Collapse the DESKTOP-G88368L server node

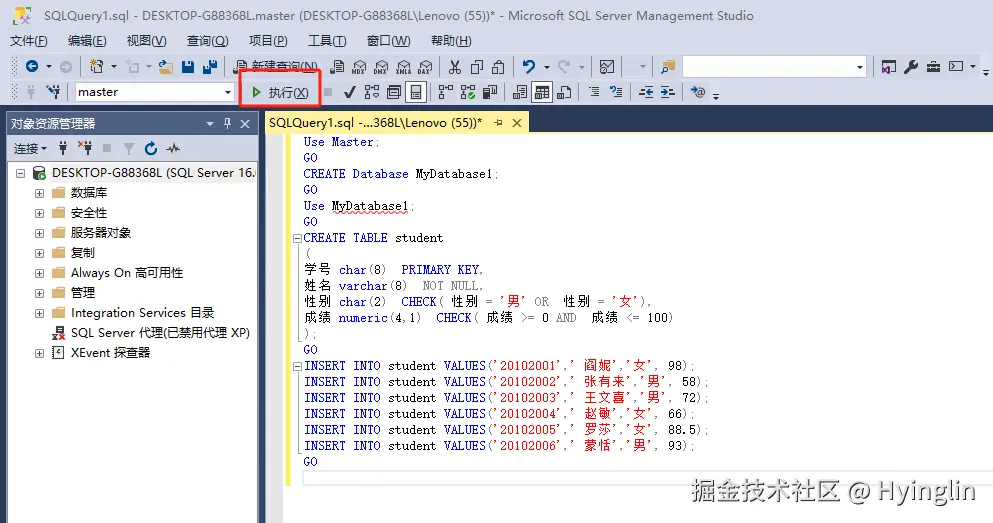tap(20, 173)
